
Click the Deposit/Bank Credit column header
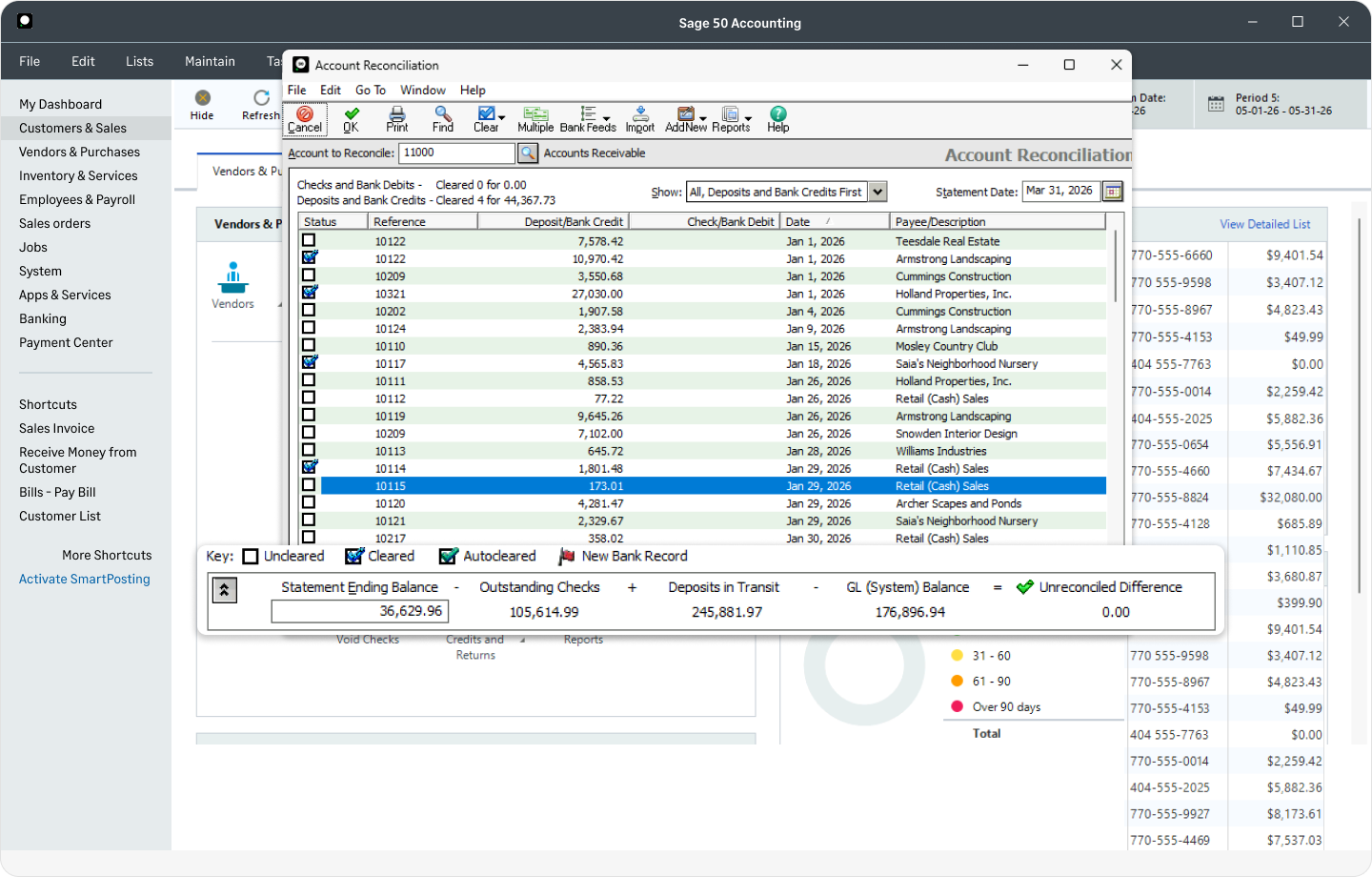[553, 221]
